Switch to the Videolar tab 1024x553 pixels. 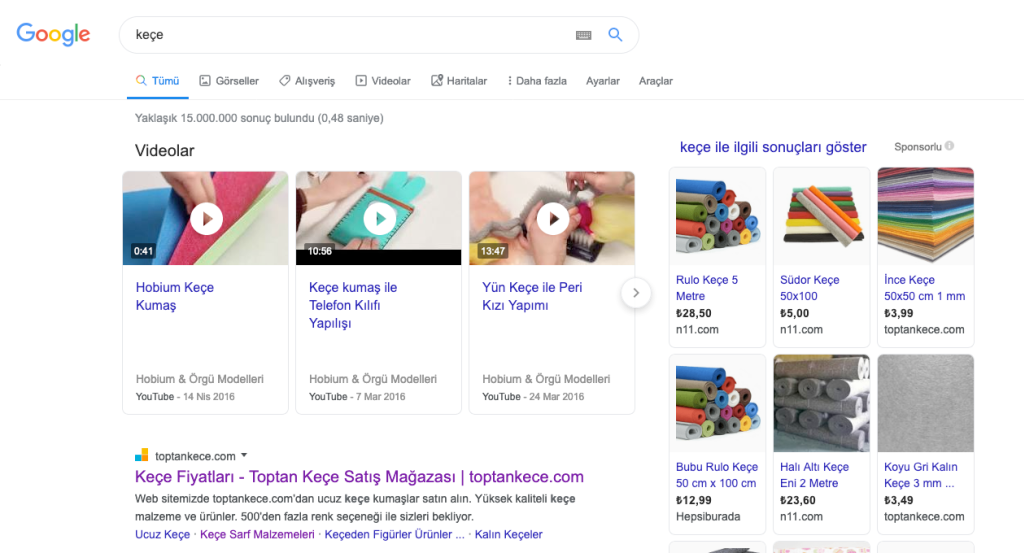click(x=383, y=81)
